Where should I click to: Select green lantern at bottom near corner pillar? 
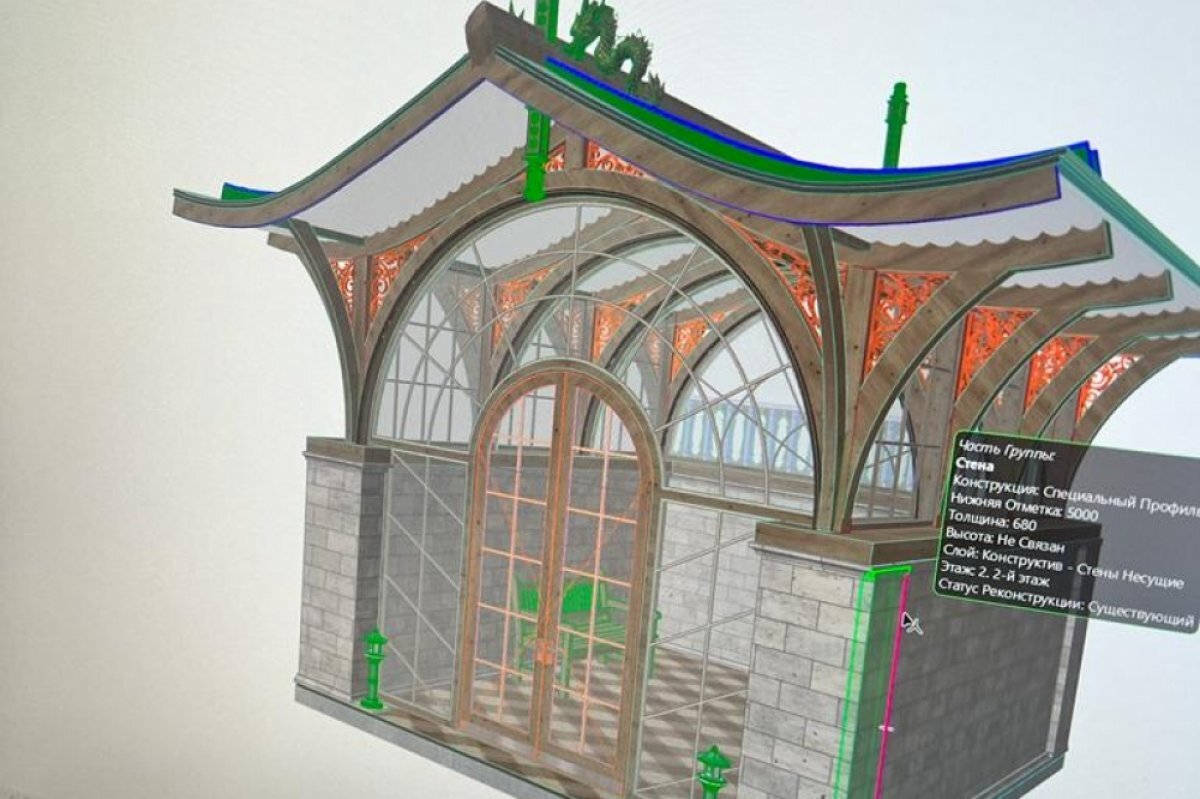(x=713, y=771)
